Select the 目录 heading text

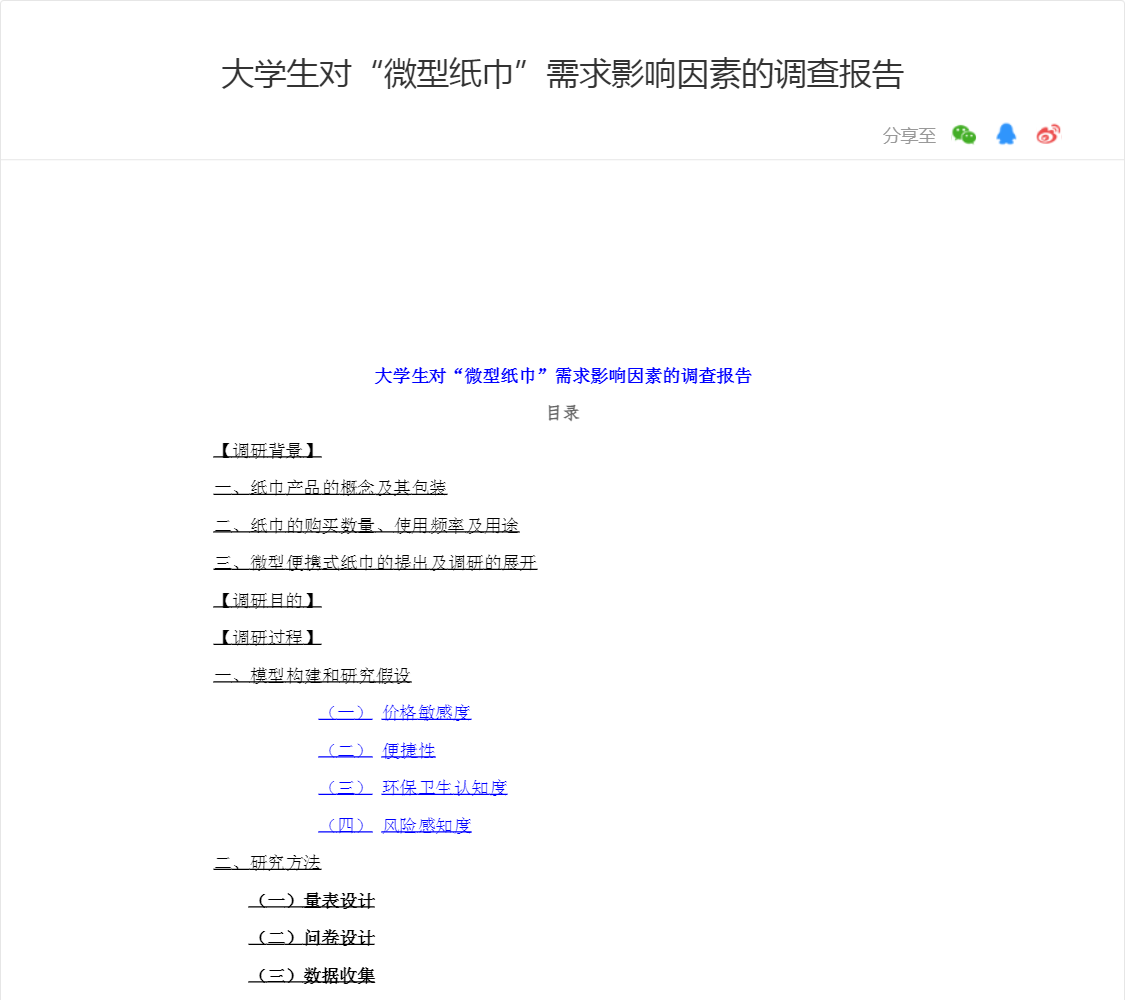click(x=562, y=413)
